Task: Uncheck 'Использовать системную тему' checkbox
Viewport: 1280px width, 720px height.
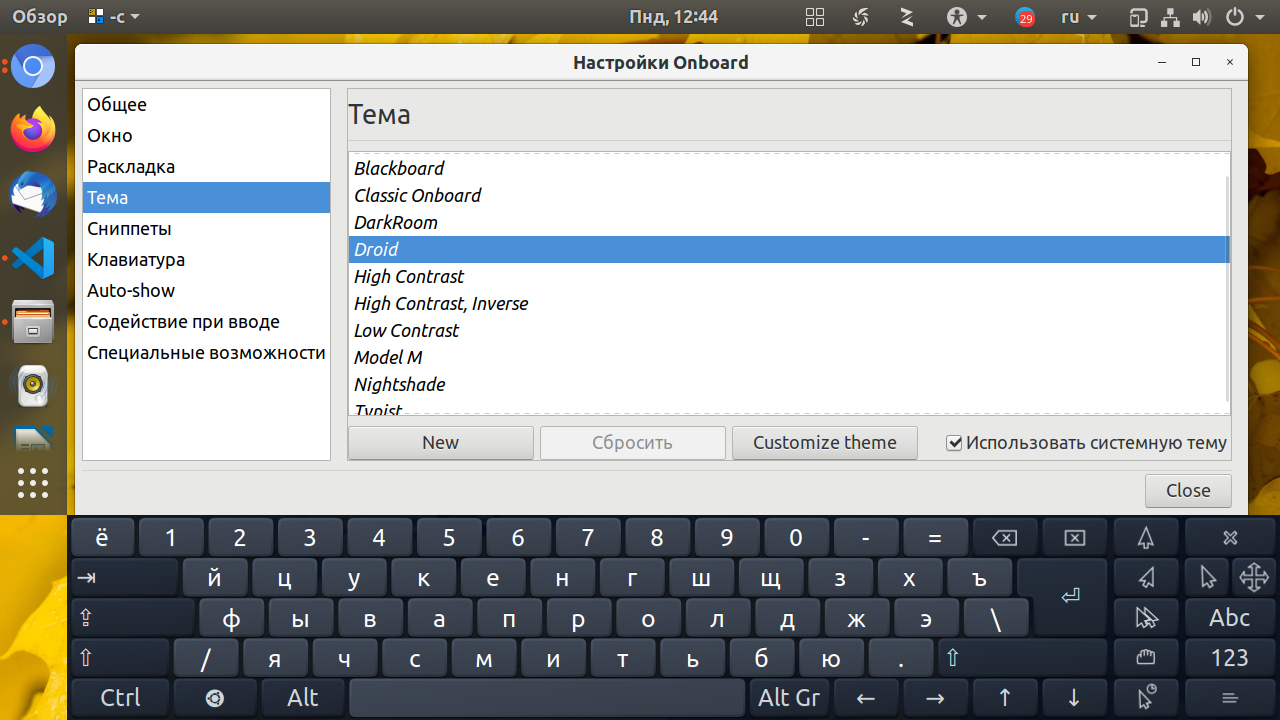Action: click(x=955, y=443)
